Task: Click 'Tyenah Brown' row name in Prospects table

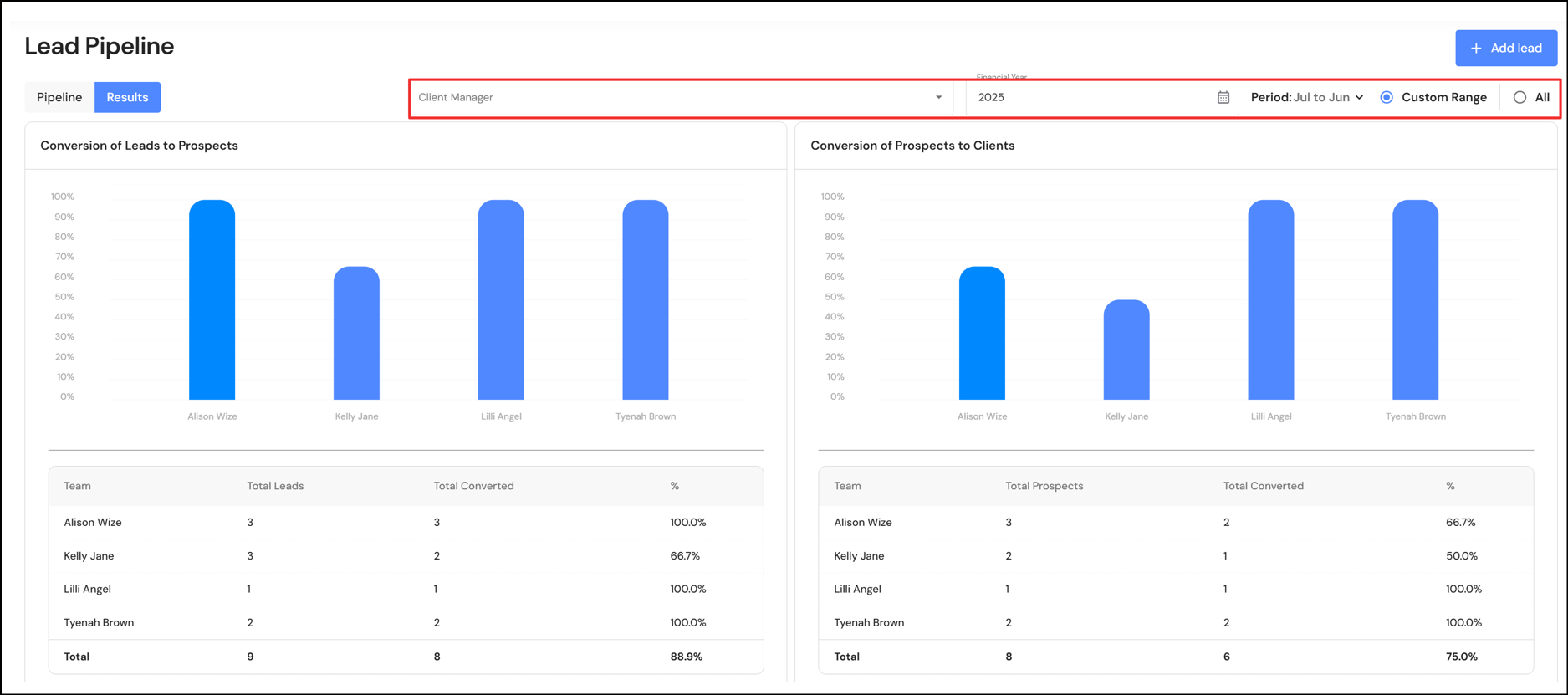Action: [869, 623]
